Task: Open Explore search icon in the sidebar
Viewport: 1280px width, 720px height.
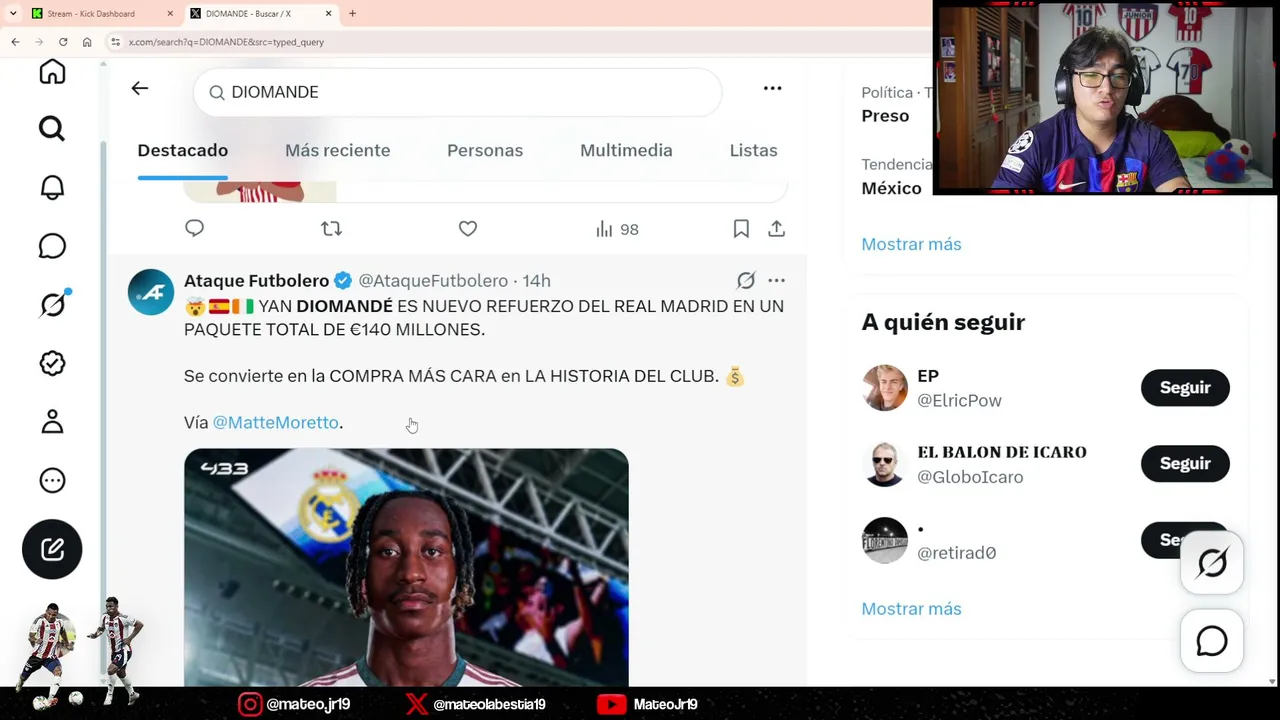Action: tap(52, 129)
